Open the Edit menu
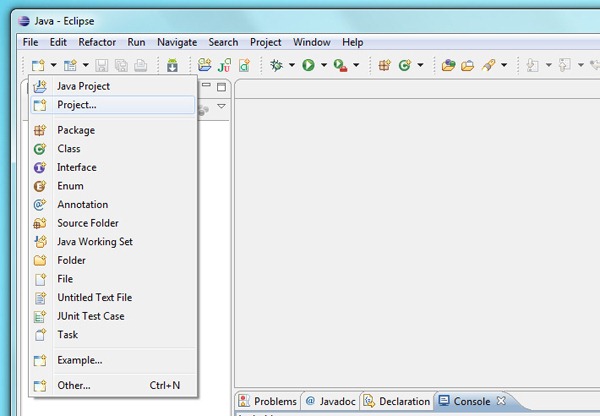 click(x=58, y=42)
